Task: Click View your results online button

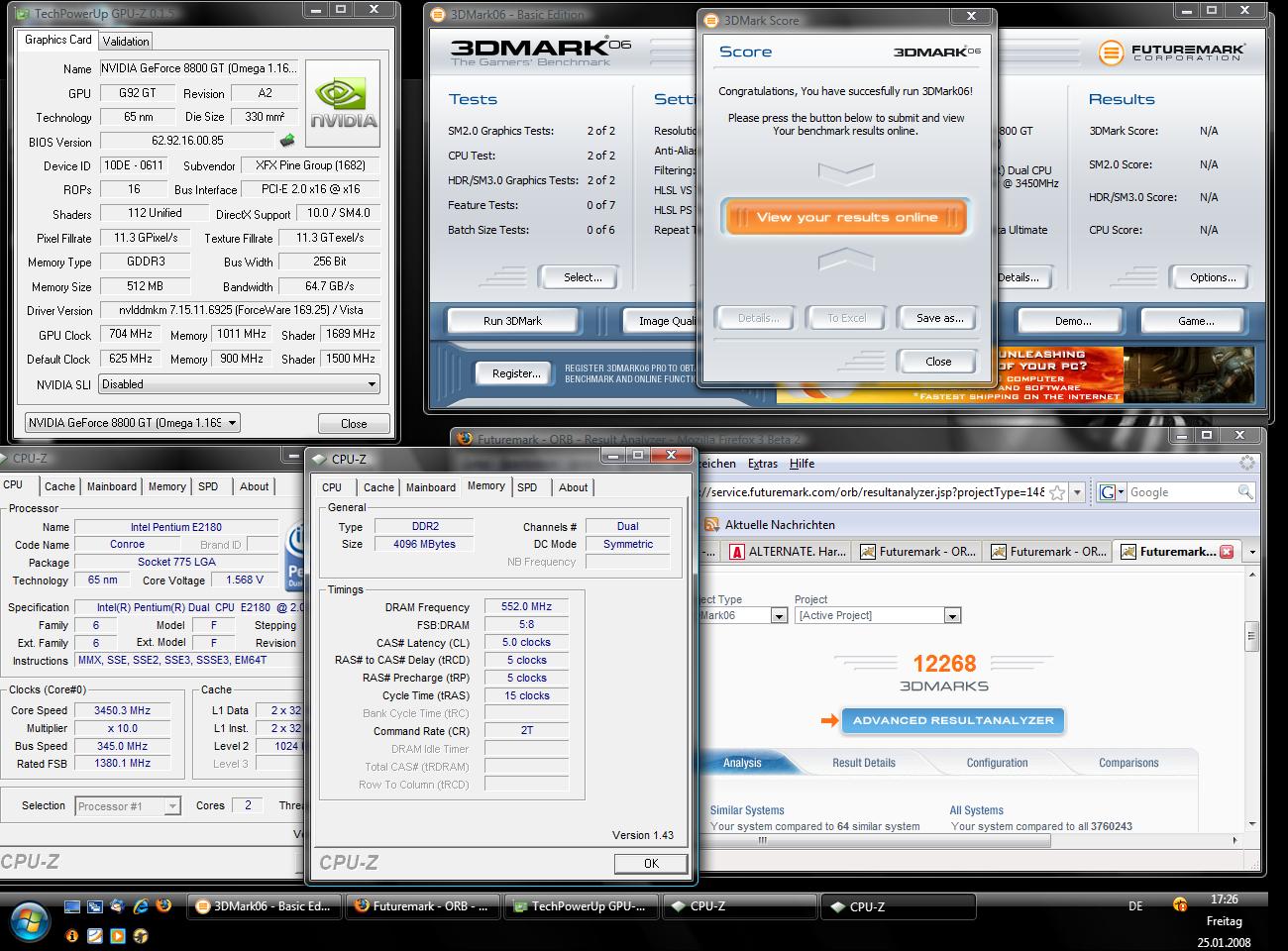Action: tap(847, 217)
